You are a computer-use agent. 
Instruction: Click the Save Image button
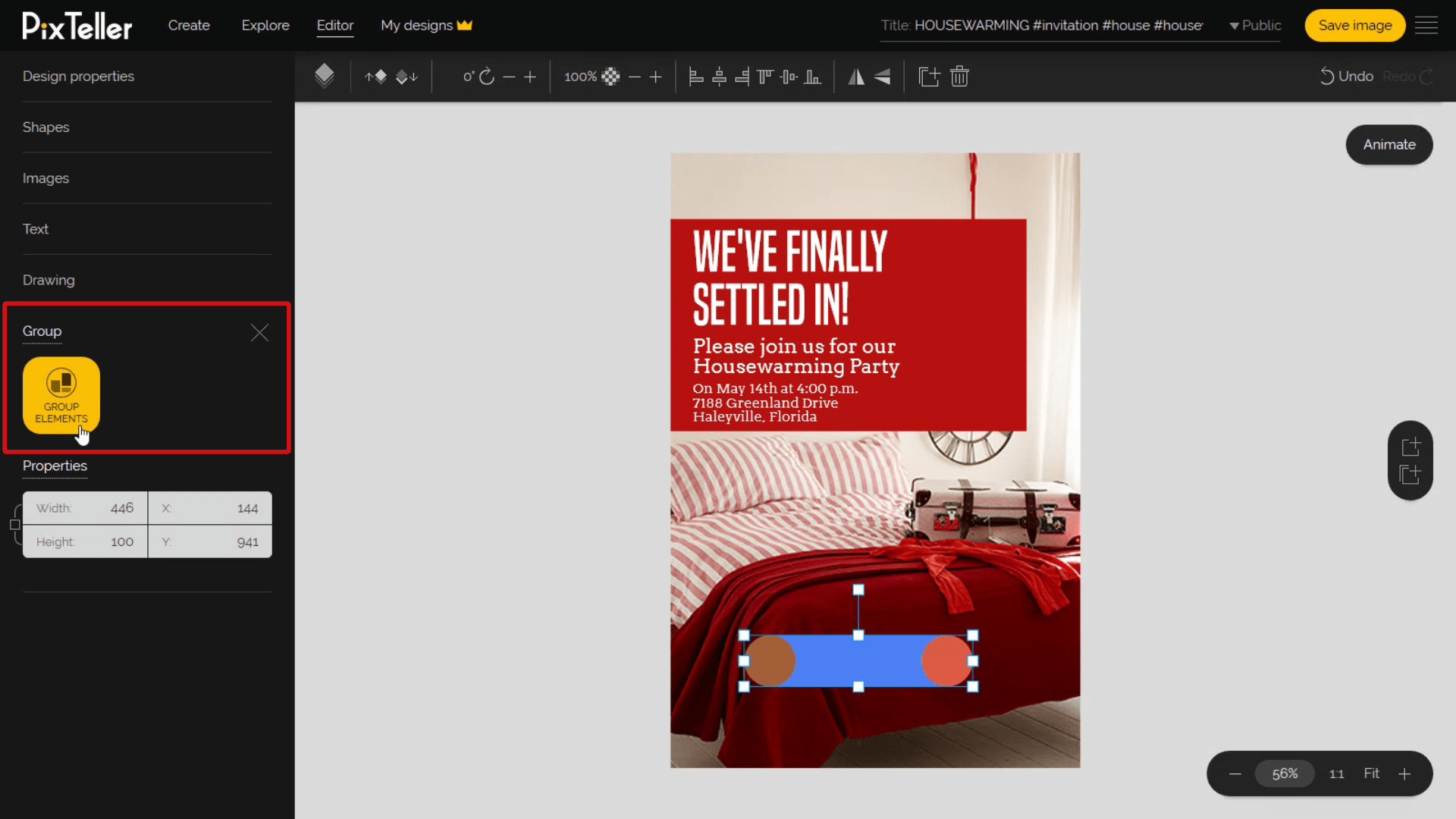[x=1355, y=25]
